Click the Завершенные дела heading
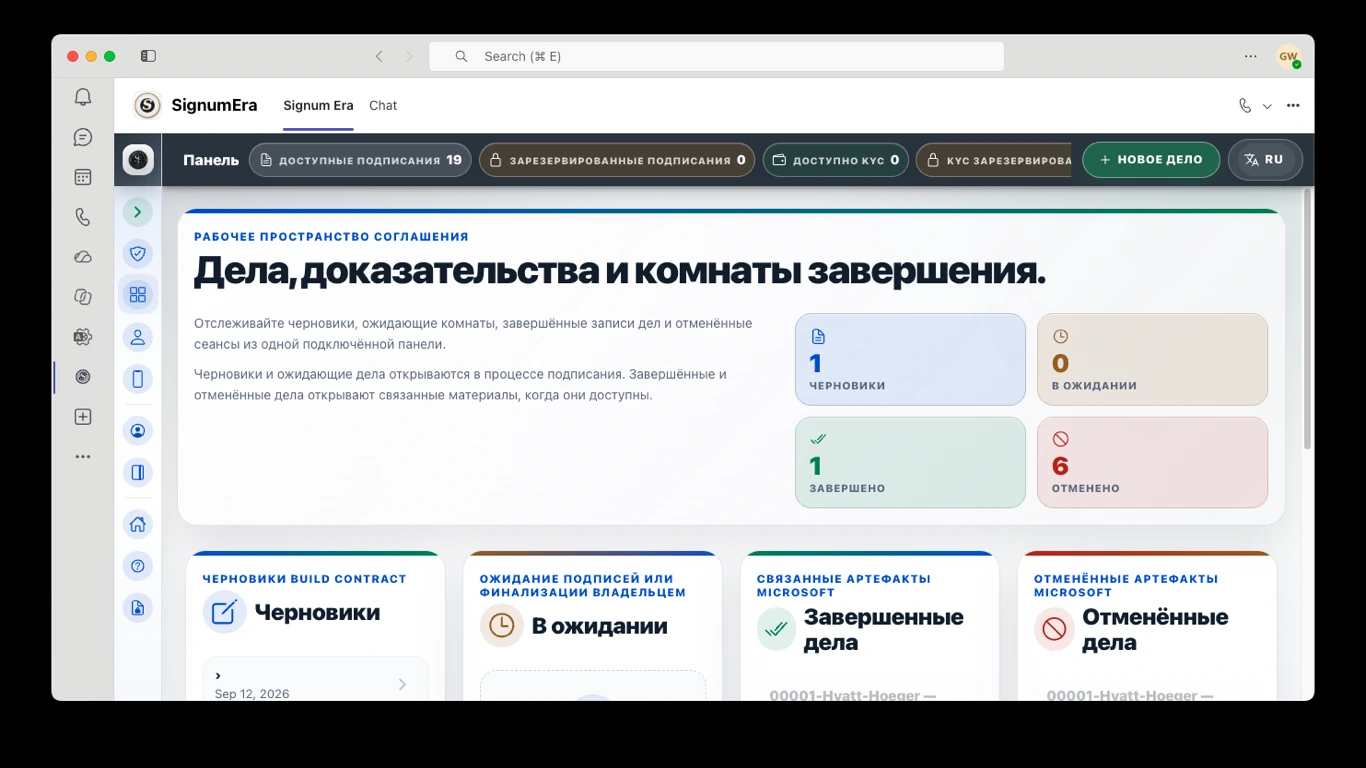The width and height of the screenshot is (1366, 768). tap(884, 629)
